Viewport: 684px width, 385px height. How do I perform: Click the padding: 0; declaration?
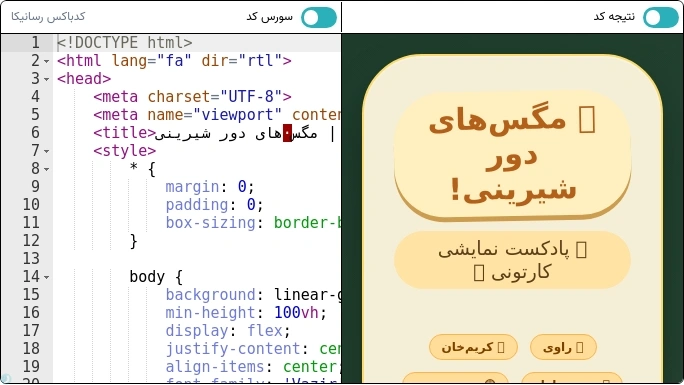tap(214, 204)
